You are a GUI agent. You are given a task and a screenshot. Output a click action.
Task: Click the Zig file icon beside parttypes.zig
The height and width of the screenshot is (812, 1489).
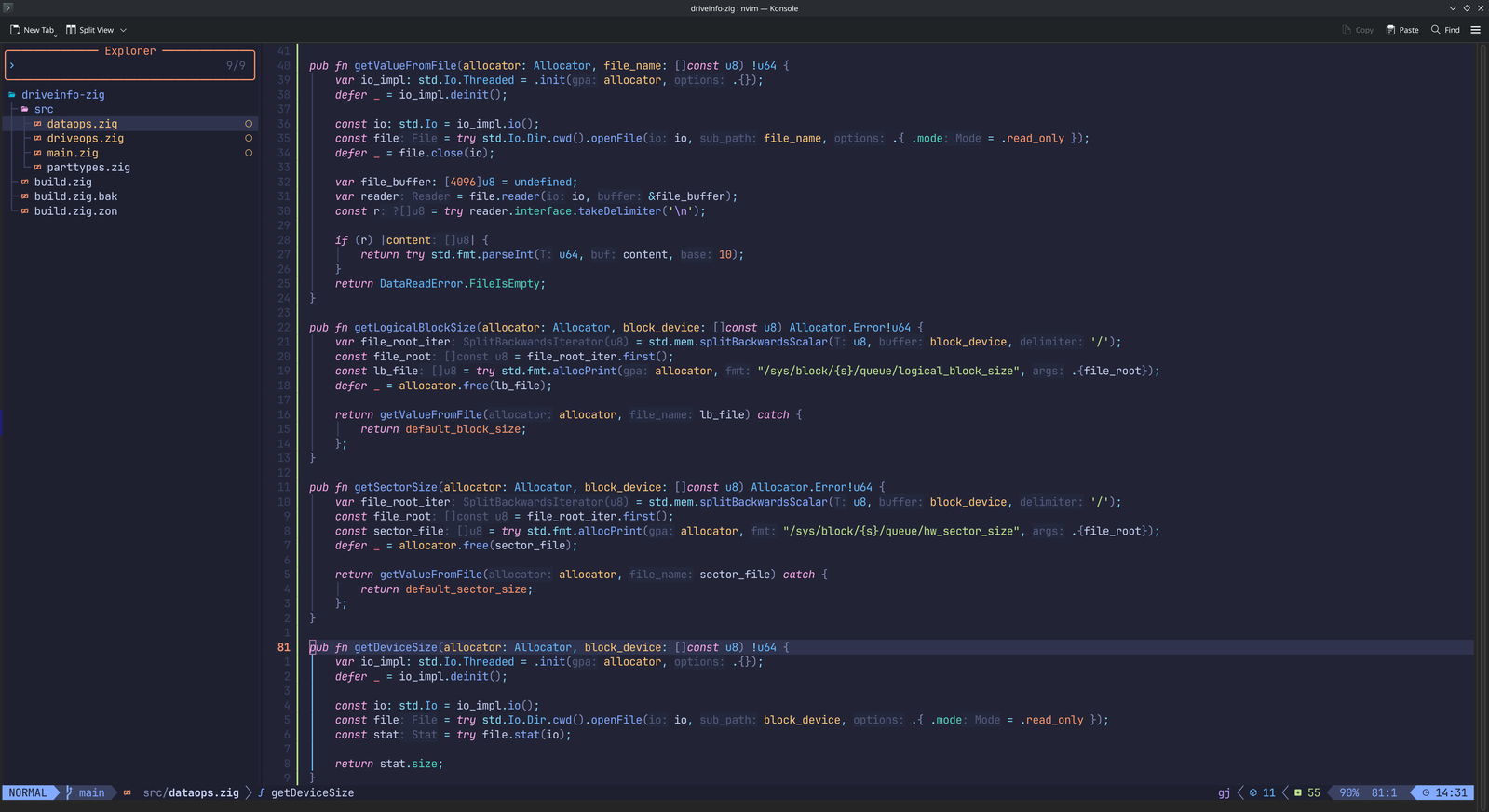(x=37, y=168)
